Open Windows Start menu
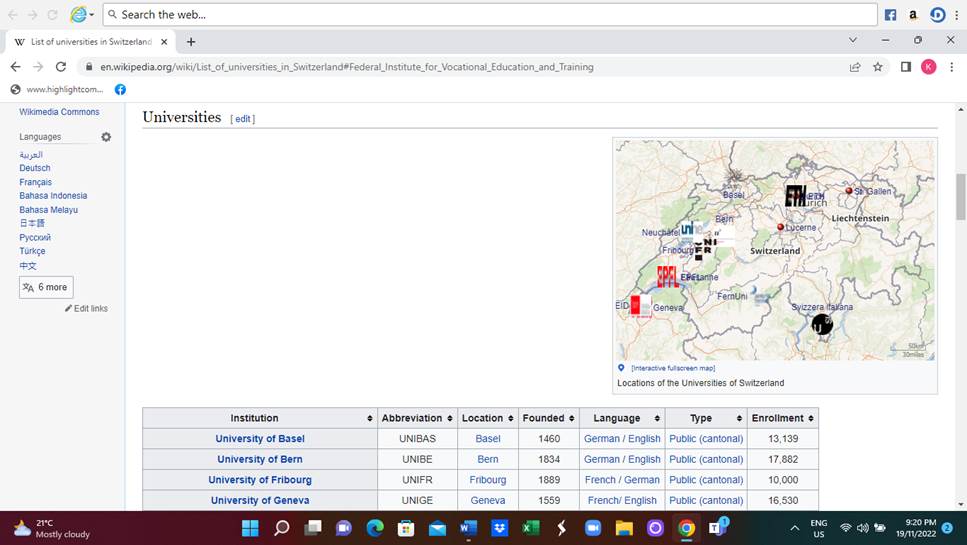 click(250, 528)
